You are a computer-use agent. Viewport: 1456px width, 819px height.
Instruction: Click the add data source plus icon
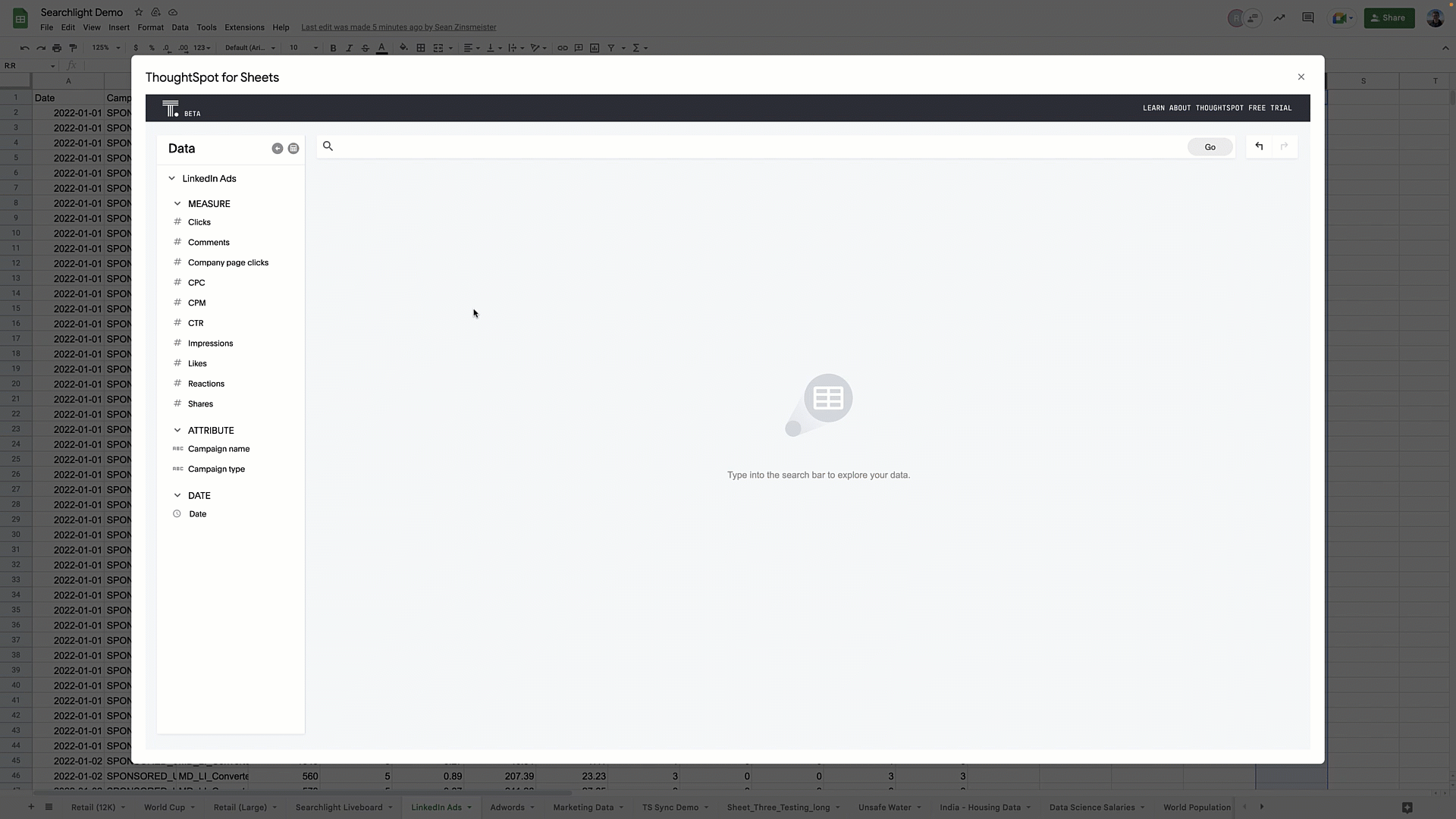point(277,147)
